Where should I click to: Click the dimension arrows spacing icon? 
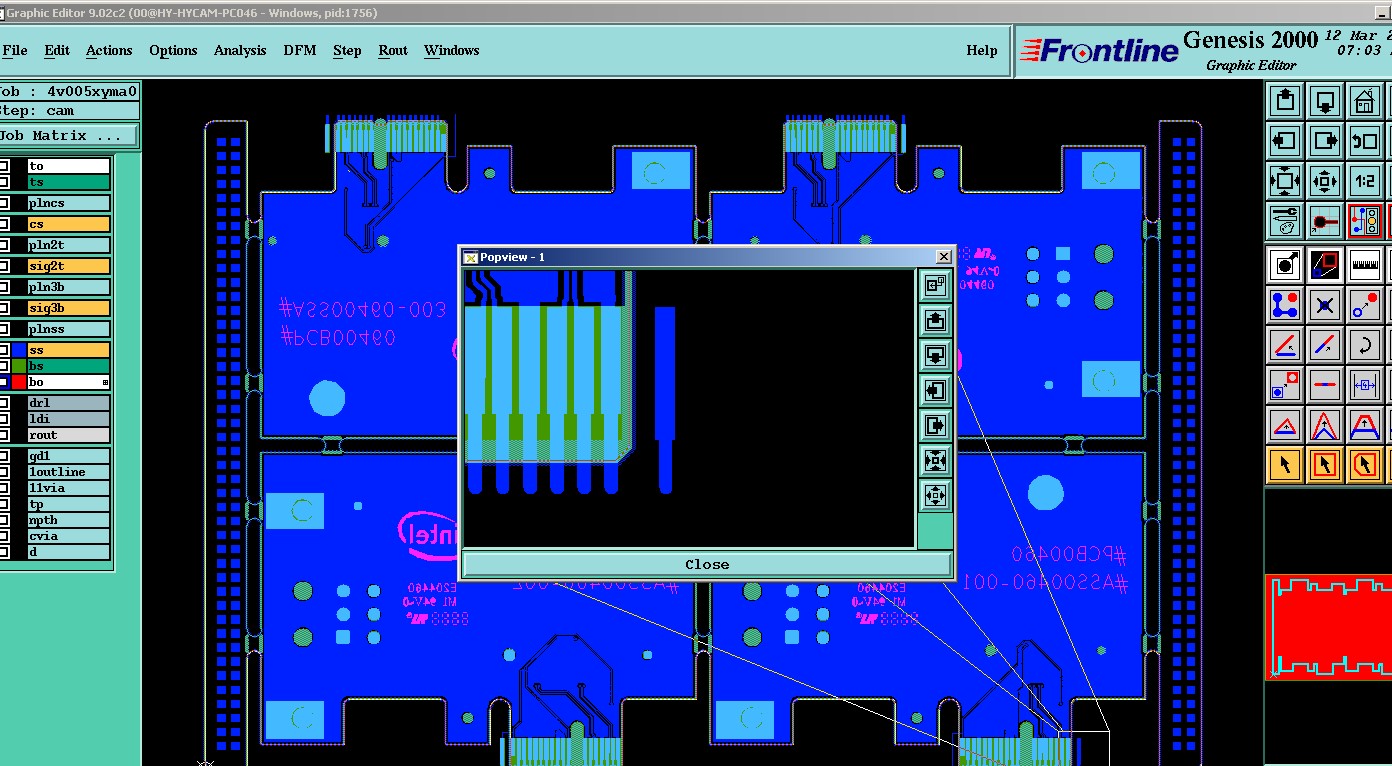(x=1365, y=385)
